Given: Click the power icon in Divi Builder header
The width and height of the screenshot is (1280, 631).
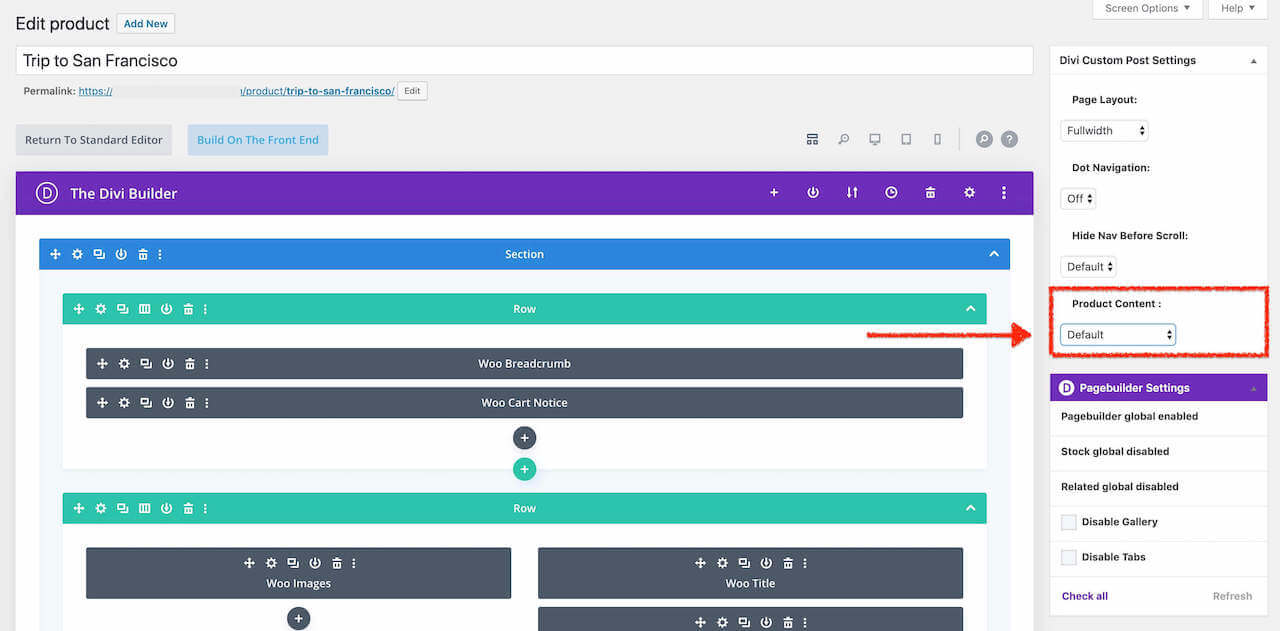Looking at the screenshot, I should tap(813, 193).
